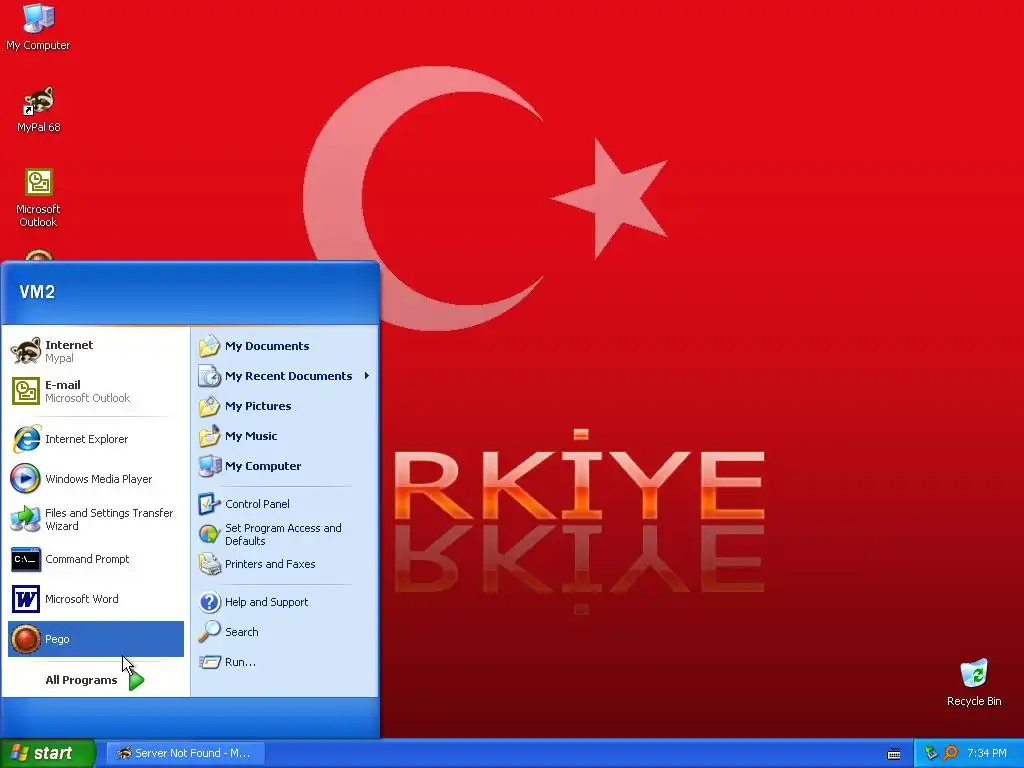Start Windows Media Player from Start menu
The width and height of the screenshot is (1024, 768).
(x=96, y=479)
